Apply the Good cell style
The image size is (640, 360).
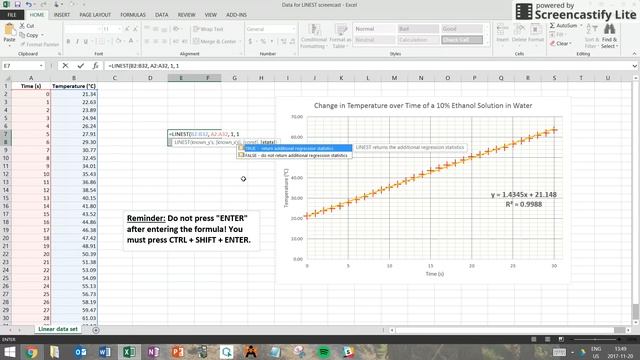click(x=462, y=29)
